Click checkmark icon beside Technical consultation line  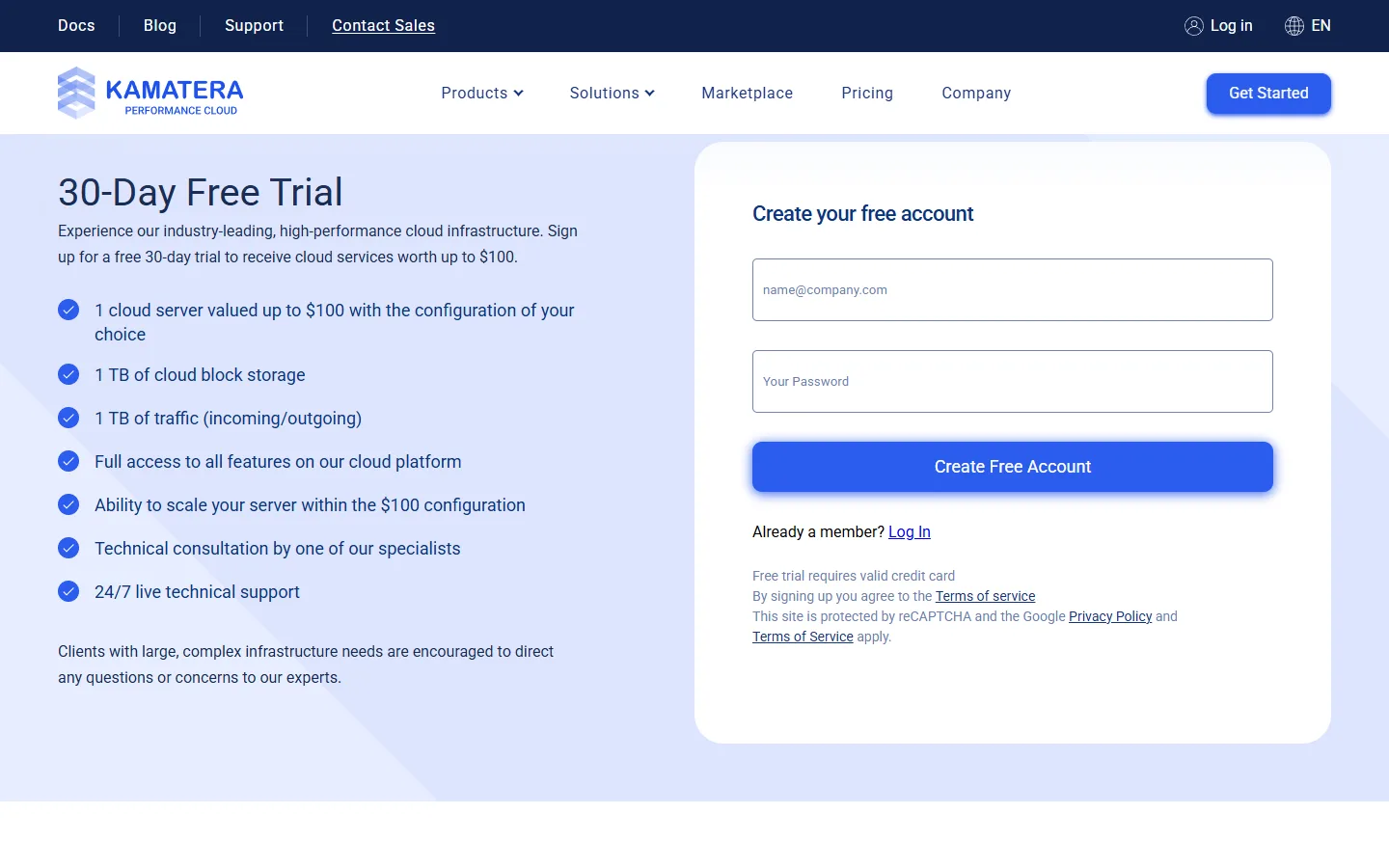click(x=68, y=548)
